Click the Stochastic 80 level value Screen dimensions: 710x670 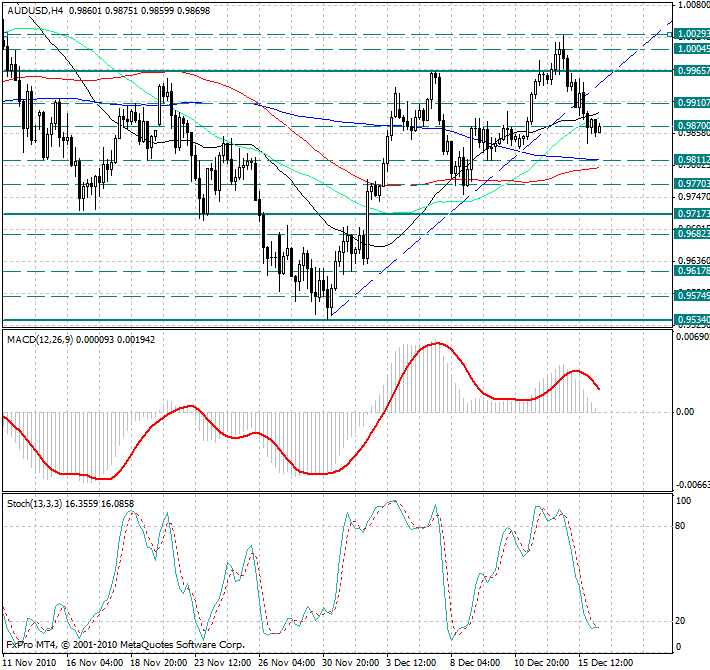click(680, 526)
